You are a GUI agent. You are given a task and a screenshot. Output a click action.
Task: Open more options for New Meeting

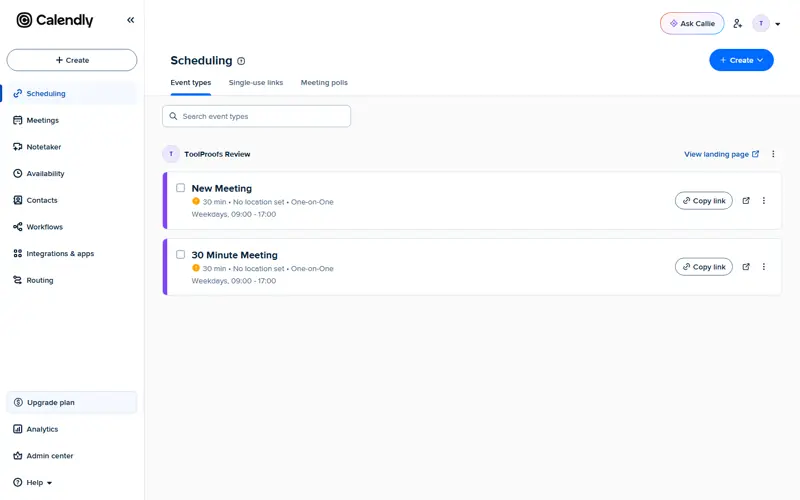764,201
